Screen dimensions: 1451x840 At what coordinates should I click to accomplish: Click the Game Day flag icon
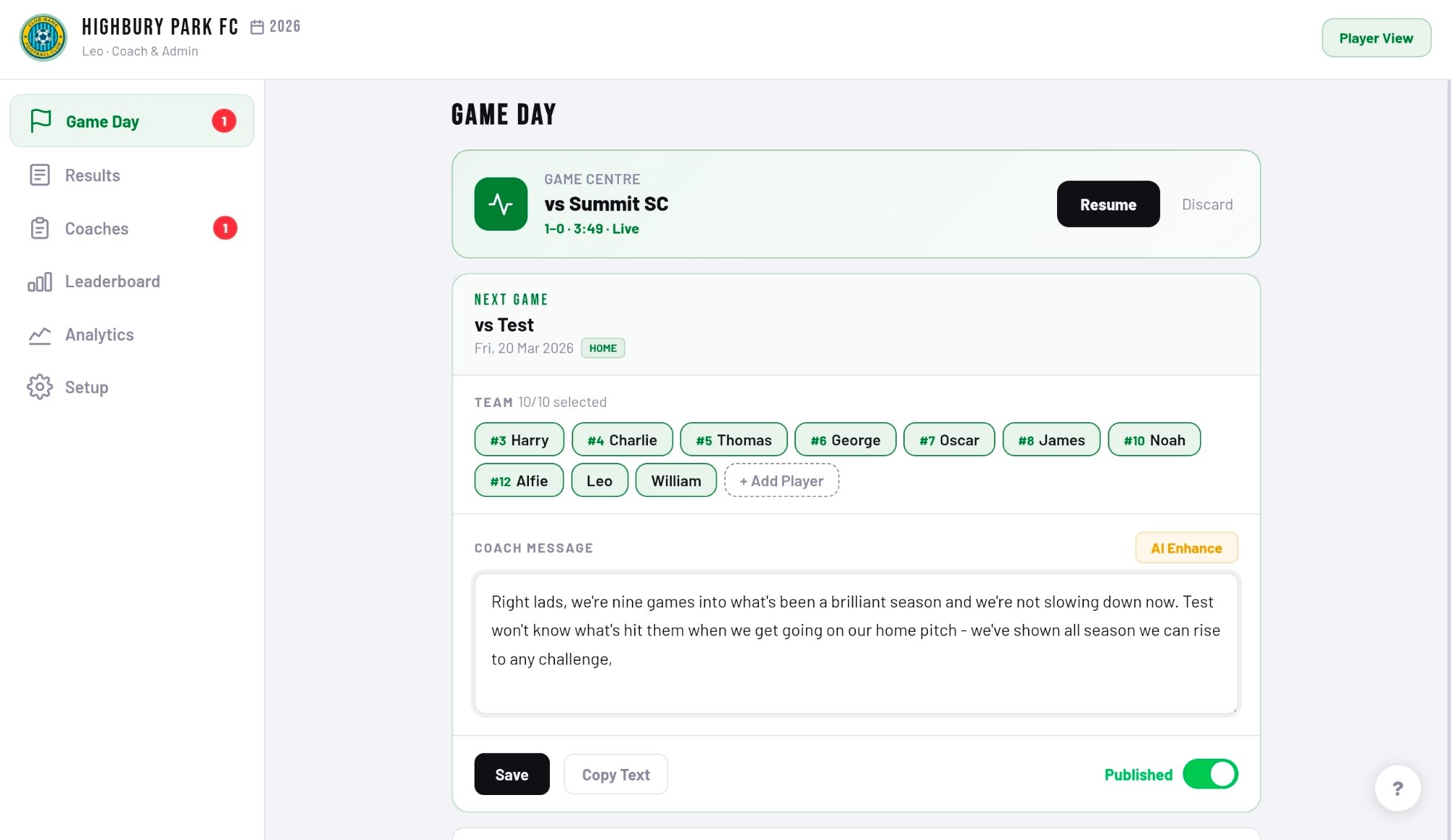point(41,120)
